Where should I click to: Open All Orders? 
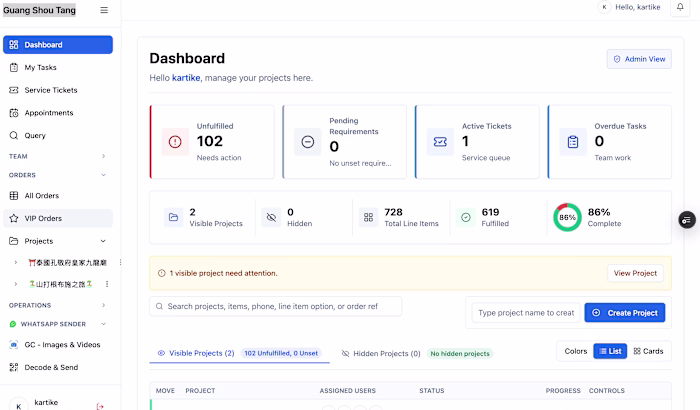point(58,196)
